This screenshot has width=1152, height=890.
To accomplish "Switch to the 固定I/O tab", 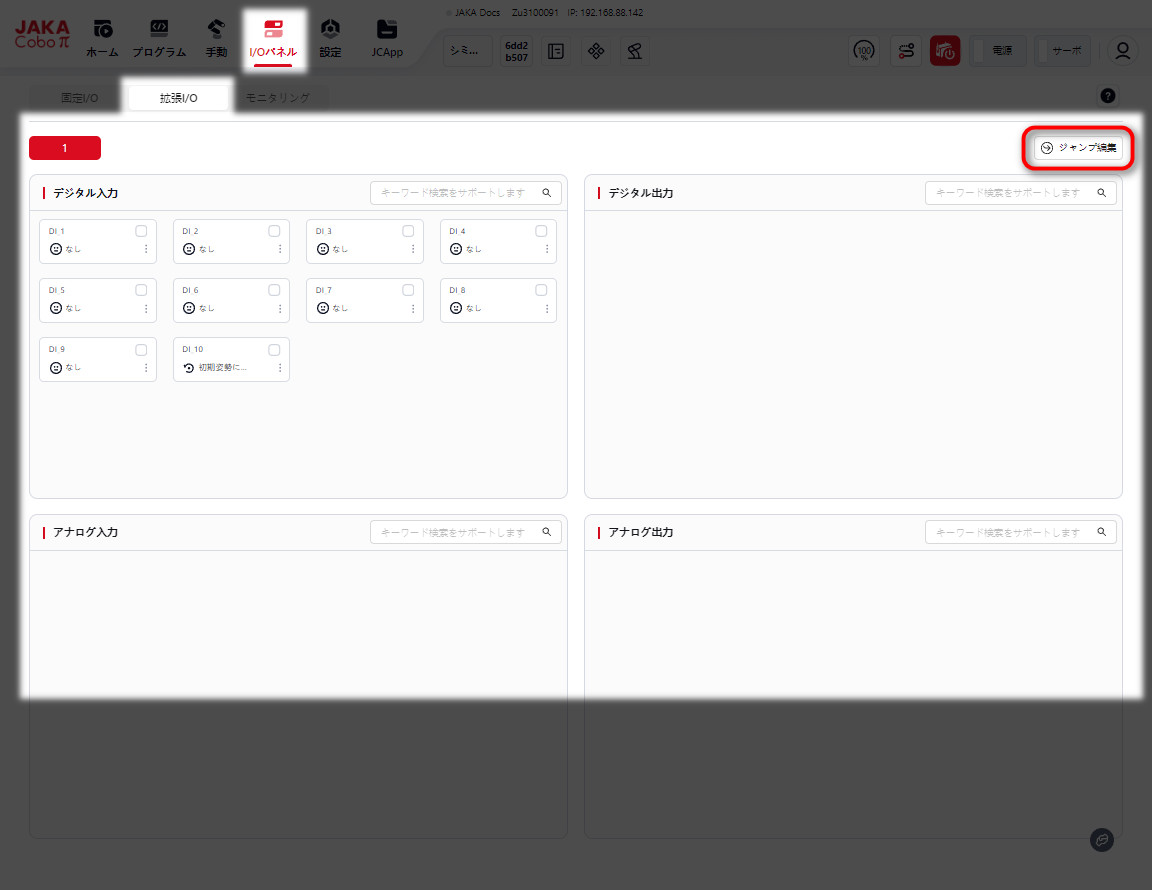I will (80, 98).
